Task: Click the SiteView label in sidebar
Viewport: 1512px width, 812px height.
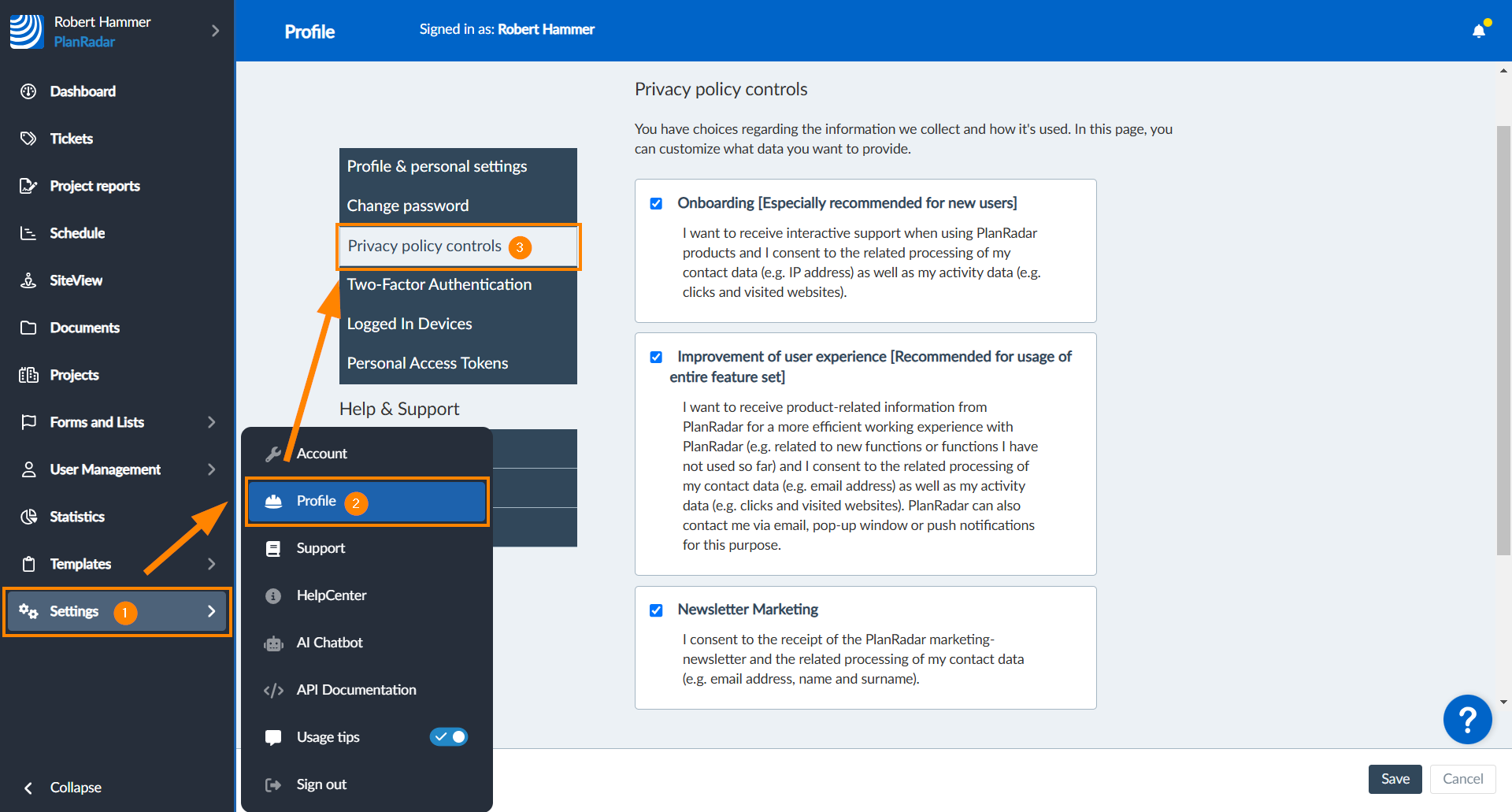Action: point(76,280)
